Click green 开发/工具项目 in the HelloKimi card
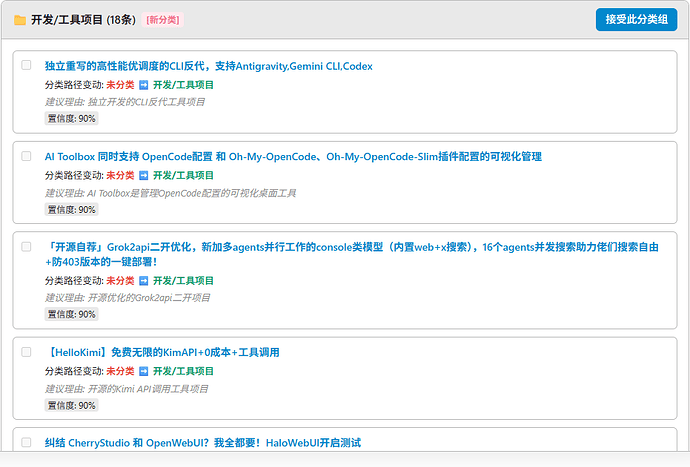Viewport: 690px width, 467px height. [x=183, y=371]
